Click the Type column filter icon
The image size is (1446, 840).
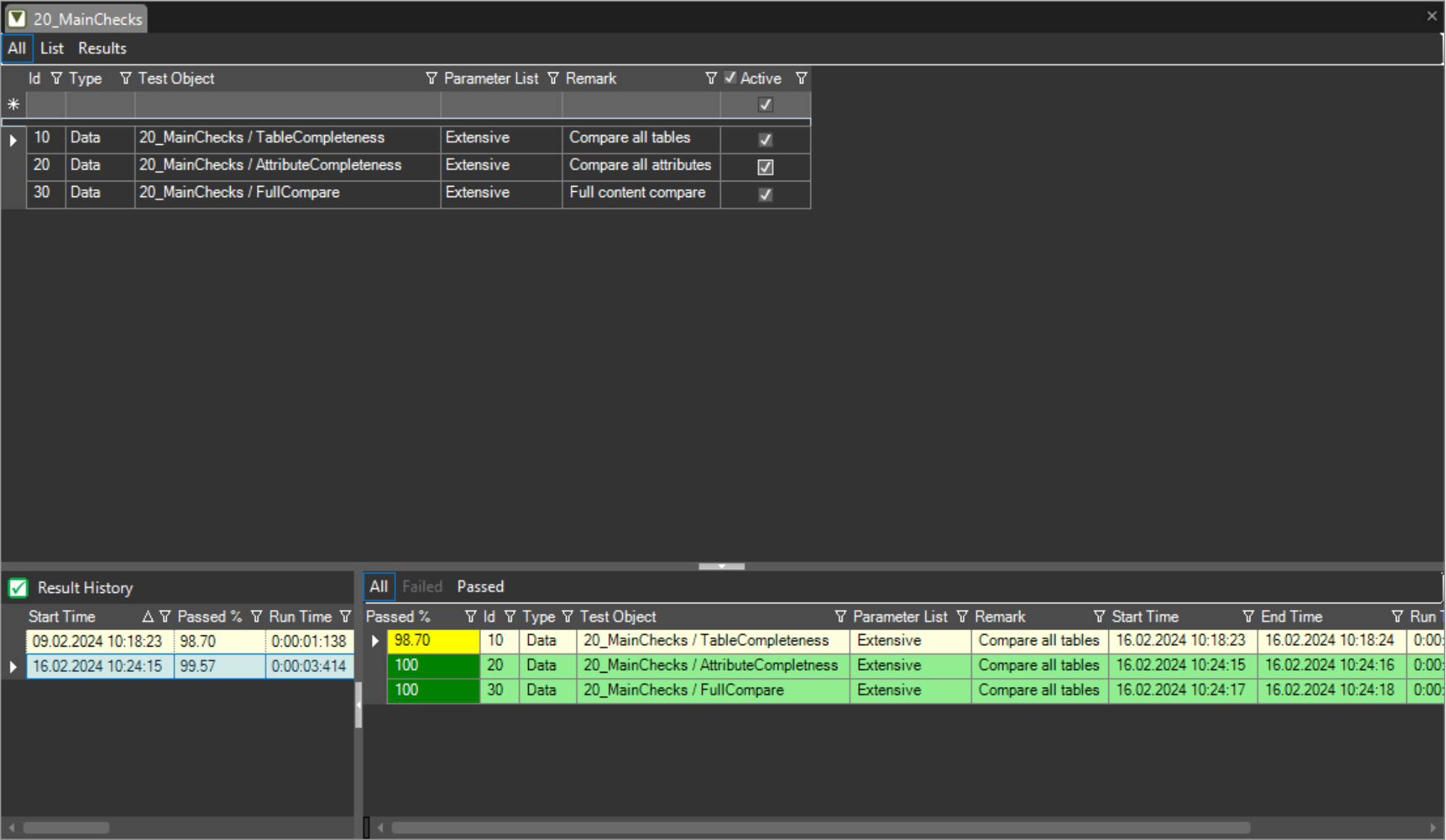pyautogui.click(x=125, y=78)
